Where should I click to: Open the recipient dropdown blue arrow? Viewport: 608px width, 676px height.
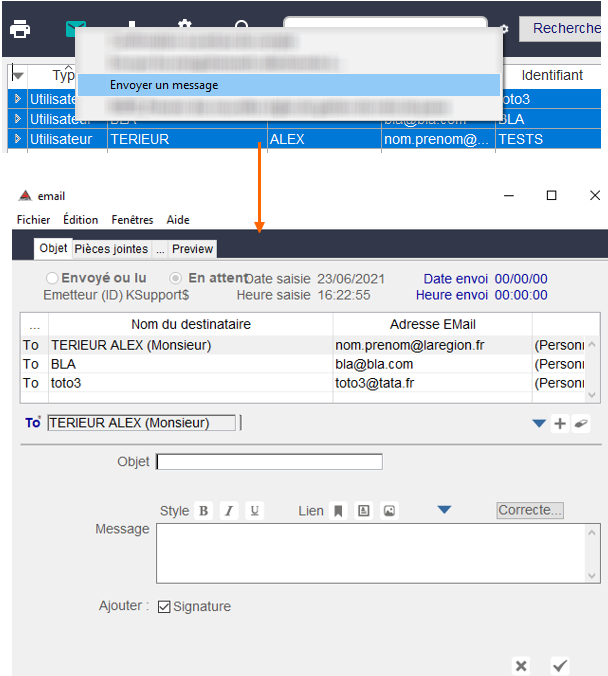[539, 423]
